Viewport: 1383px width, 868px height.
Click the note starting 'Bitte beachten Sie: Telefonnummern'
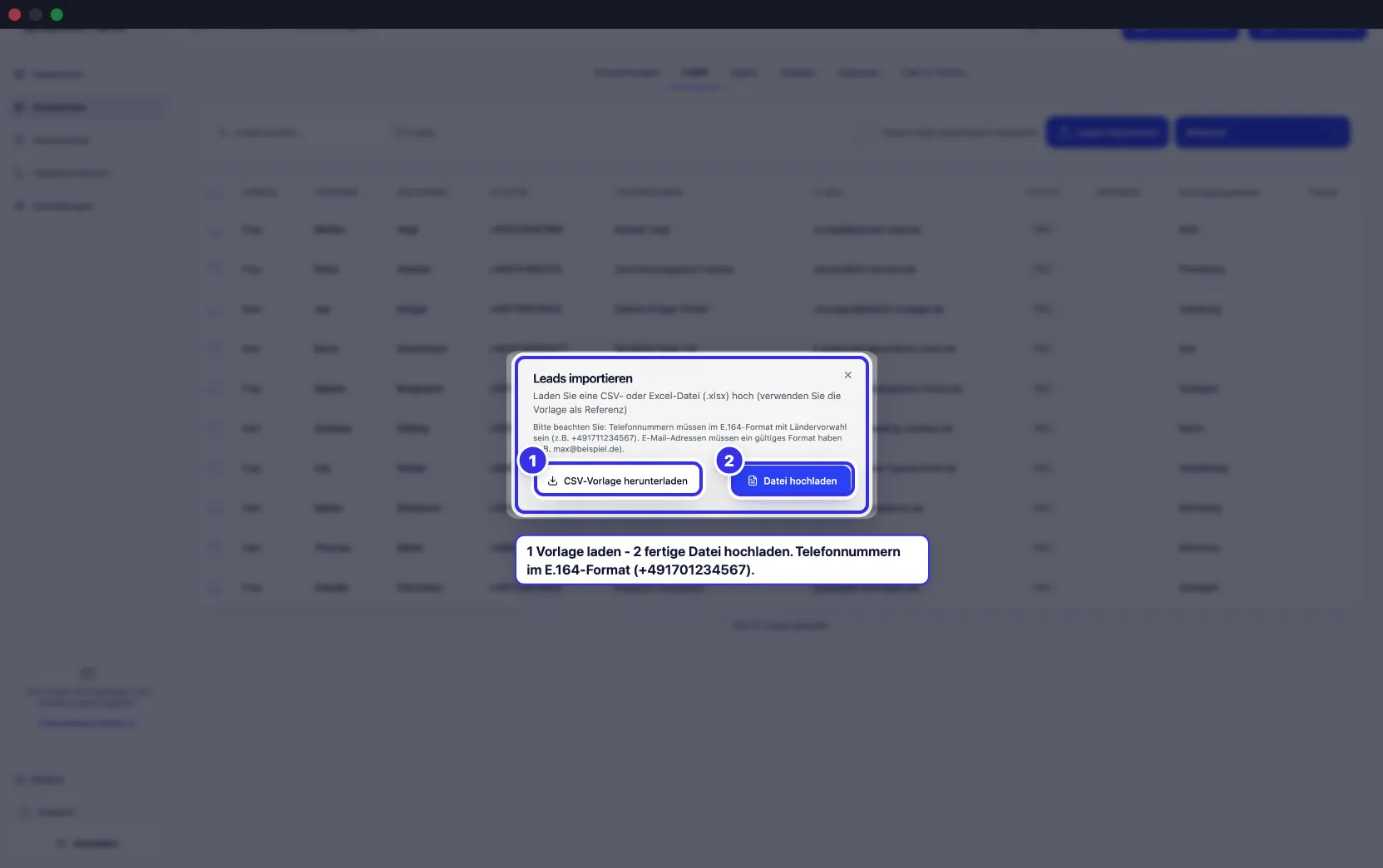(x=689, y=437)
